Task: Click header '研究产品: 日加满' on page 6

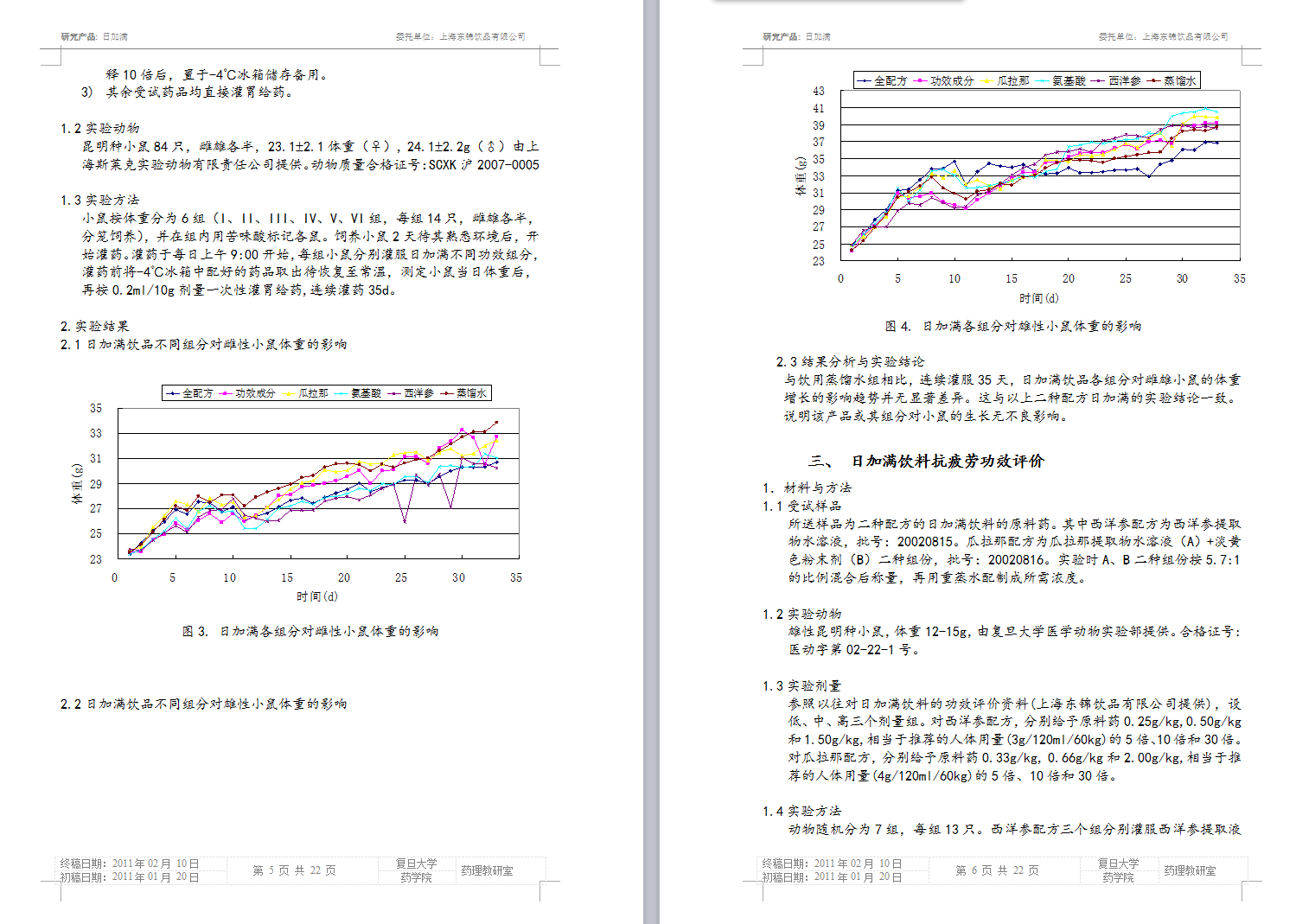Action: click(797, 36)
